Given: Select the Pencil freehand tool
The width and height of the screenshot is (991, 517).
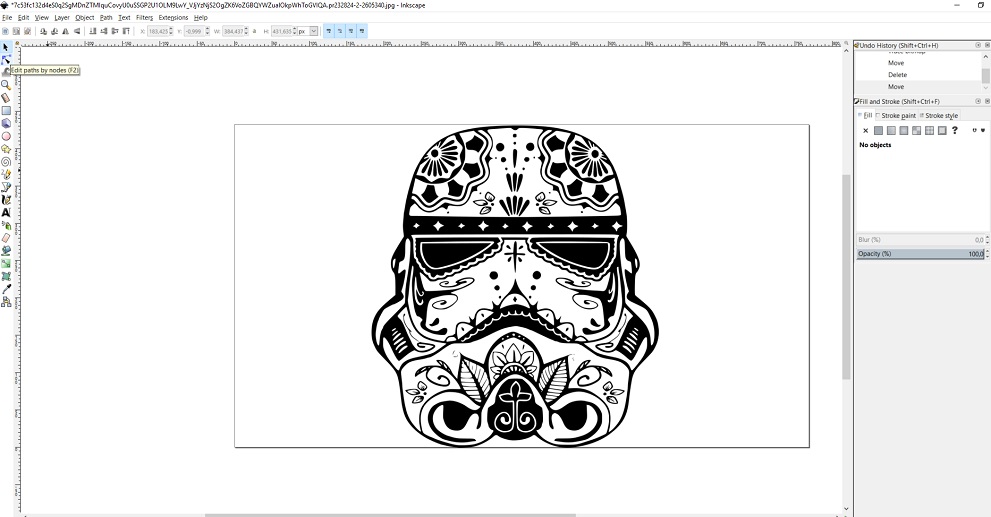Looking at the screenshot, I should tap(6, 174).
